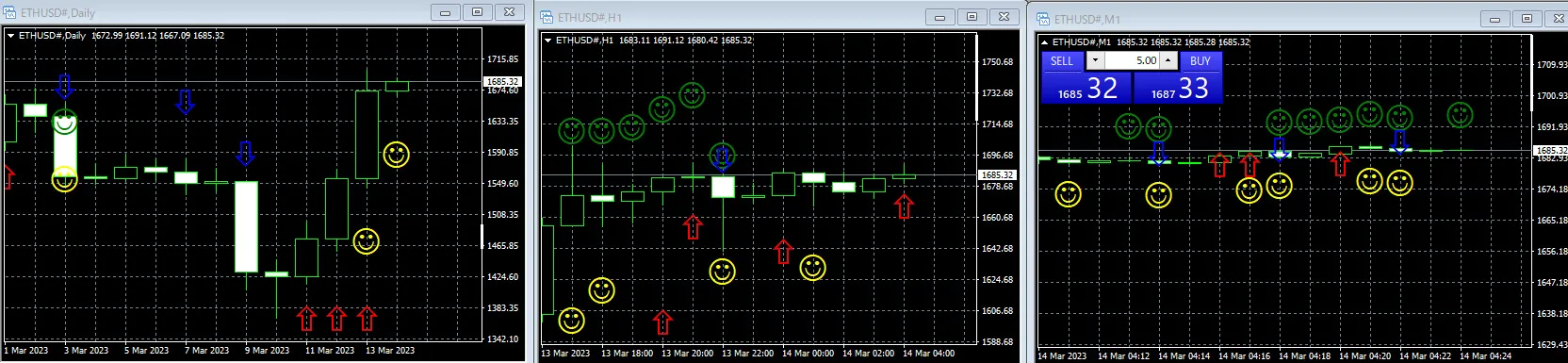Screen dimensions: 1568x363
Task: Click the ETHUSD#,H1 window title icon
Action: point(547,17)
